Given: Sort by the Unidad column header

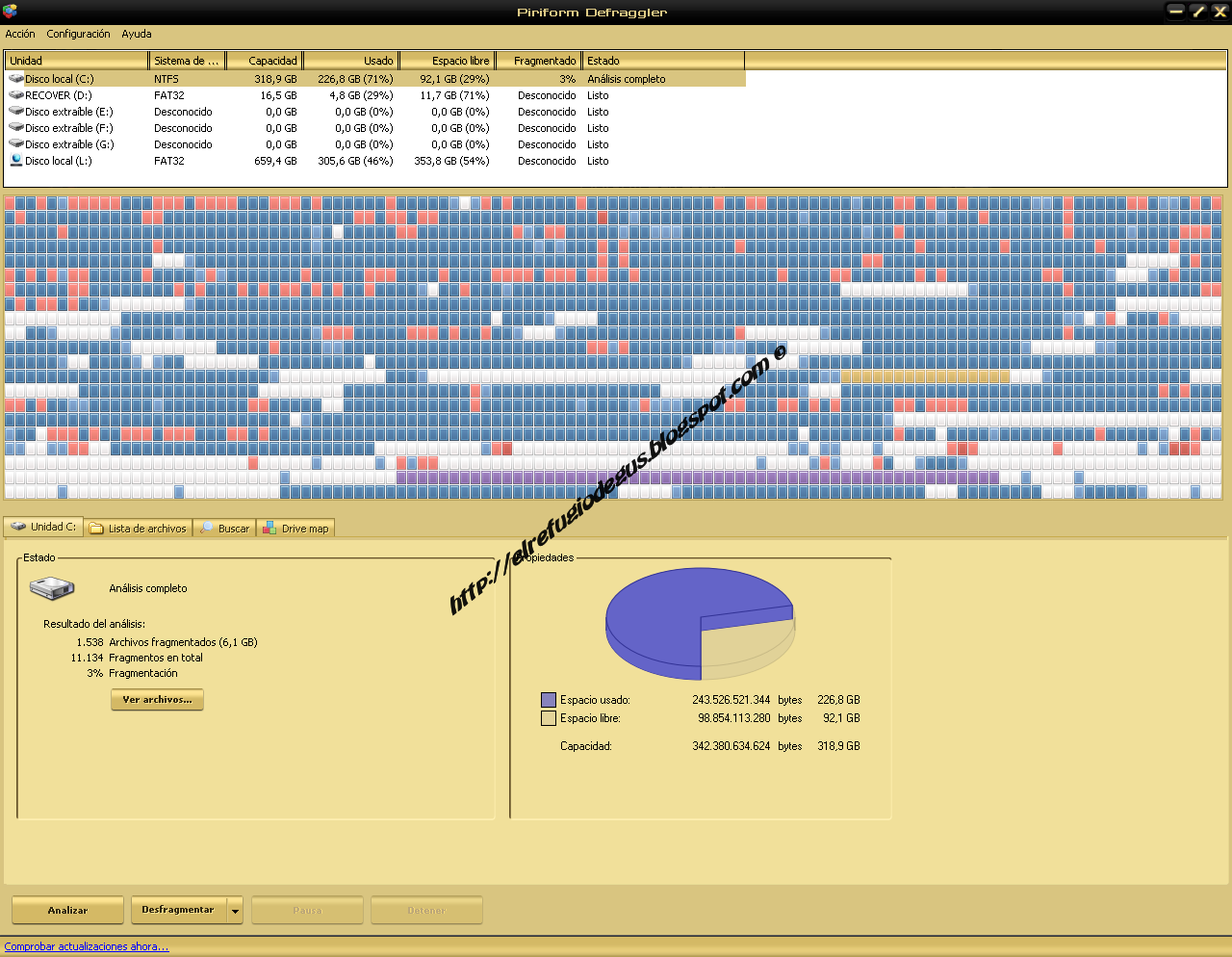Looking at the screenshot, I should 77,61.
